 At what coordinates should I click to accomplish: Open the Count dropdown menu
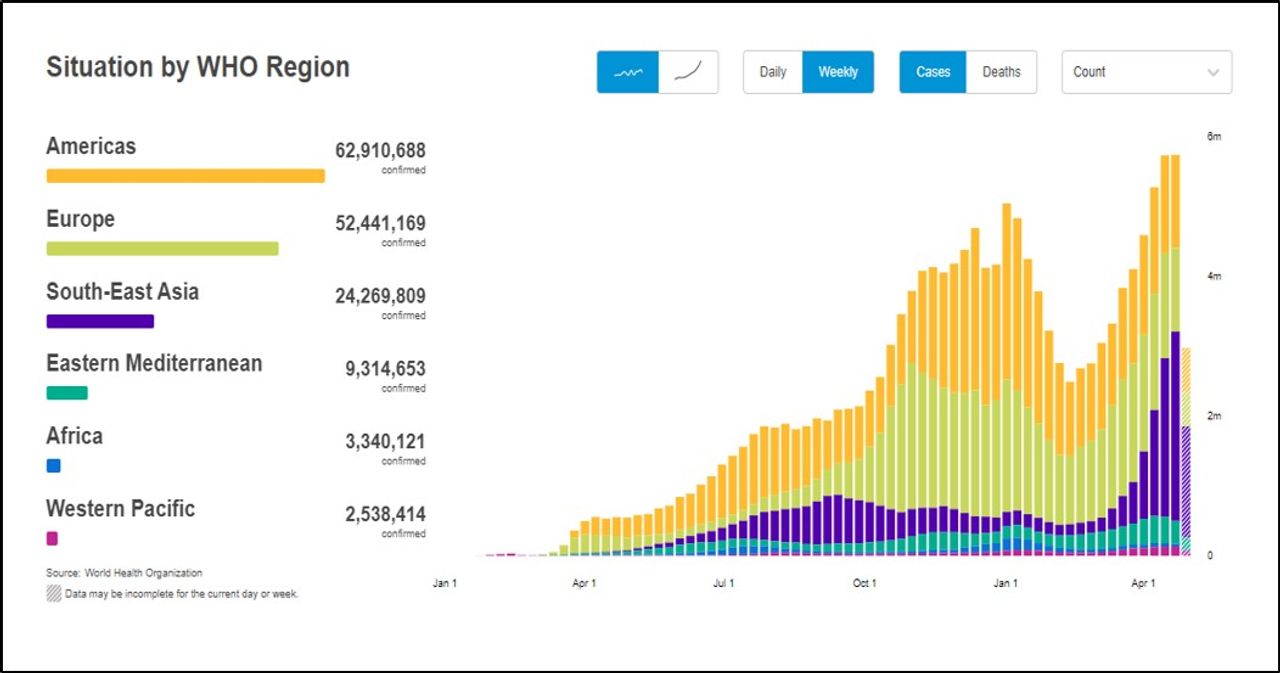pyautogui.click(x=1146, y=72)
